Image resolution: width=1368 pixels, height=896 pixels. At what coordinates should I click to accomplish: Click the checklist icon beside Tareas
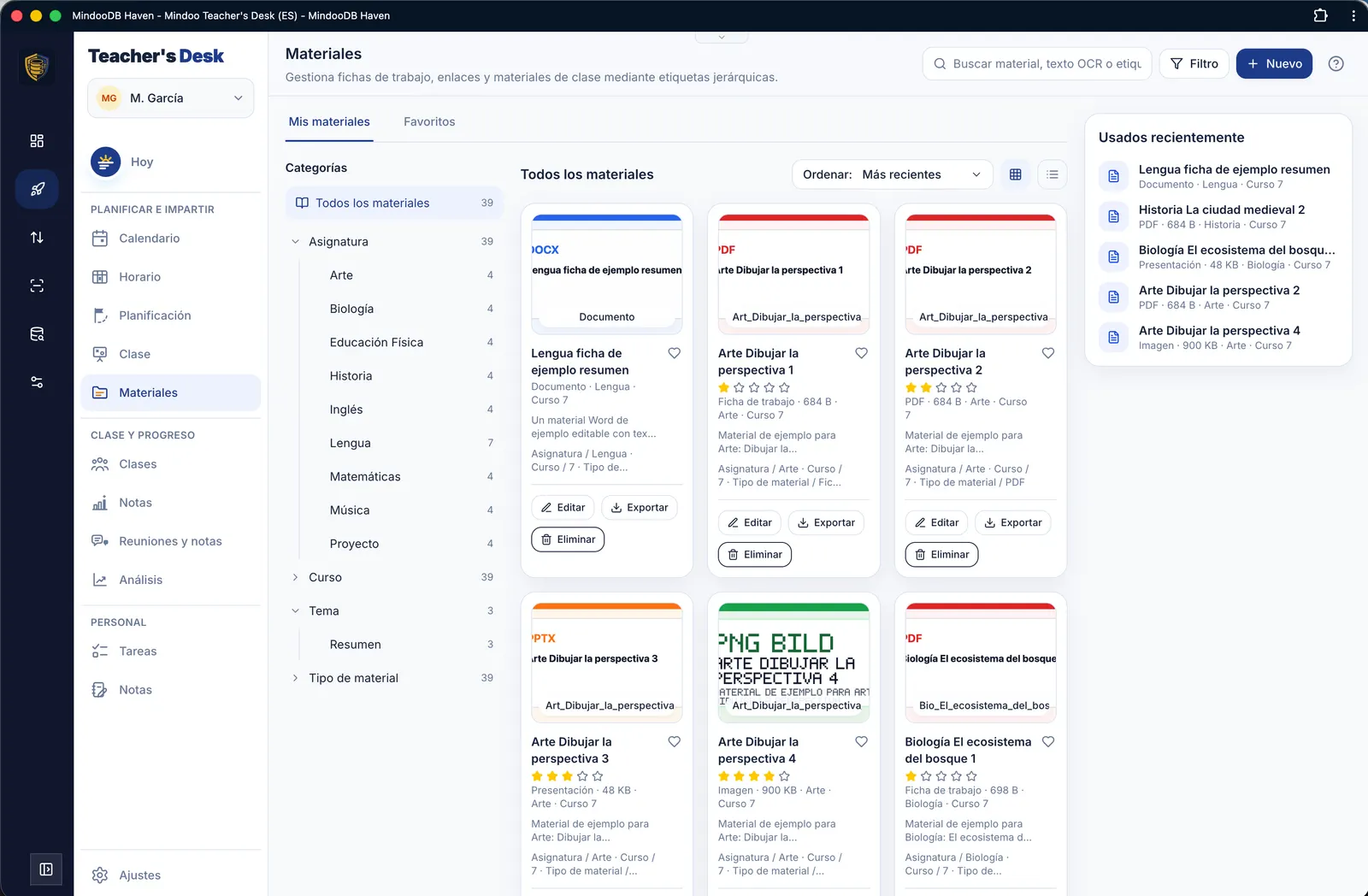pyautogui.click(x=100, y=651)
